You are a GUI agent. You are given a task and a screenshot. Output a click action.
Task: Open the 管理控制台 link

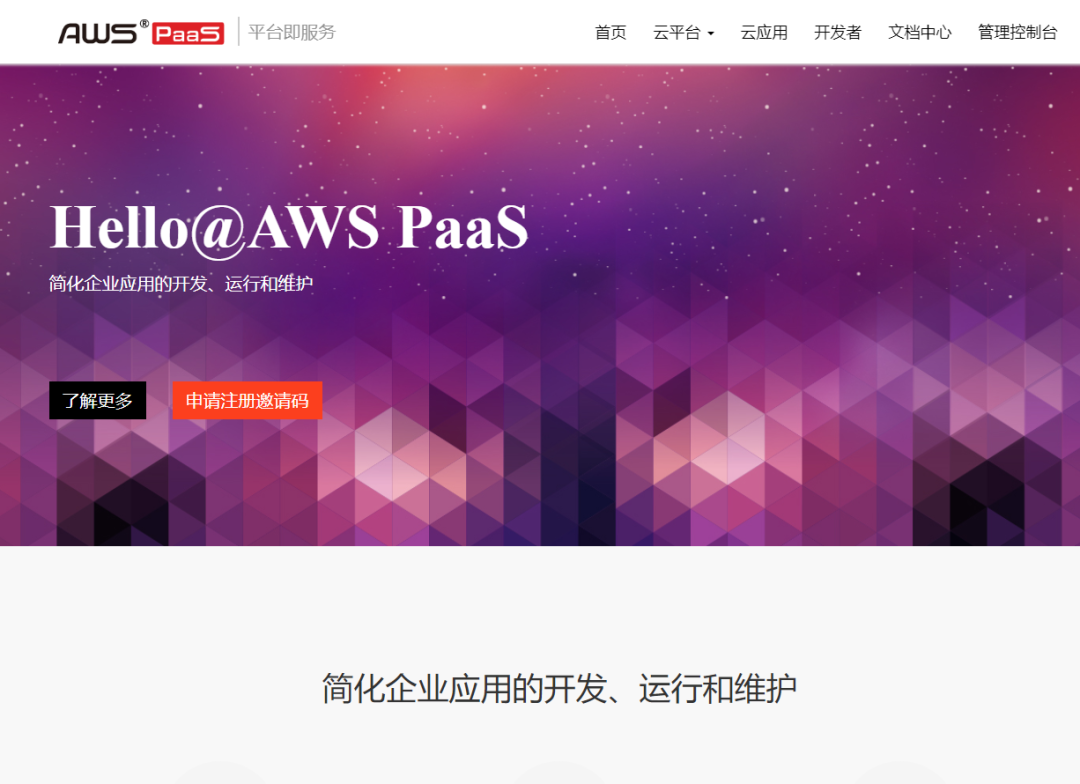[x=1017, y=32]
